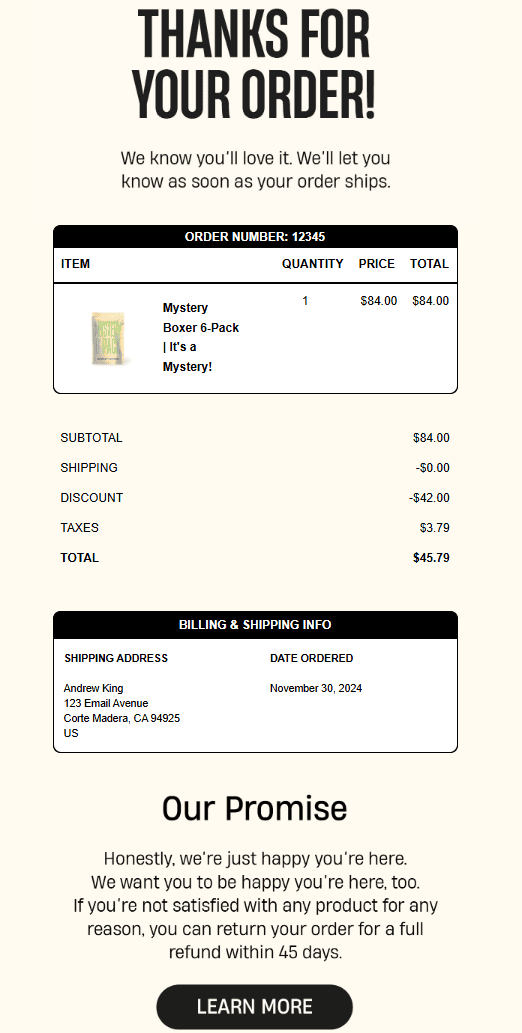This screenshot has width=522, height=1033.
Task: Click the SHIPPING ADDRESS label
Action: point(116,658)
